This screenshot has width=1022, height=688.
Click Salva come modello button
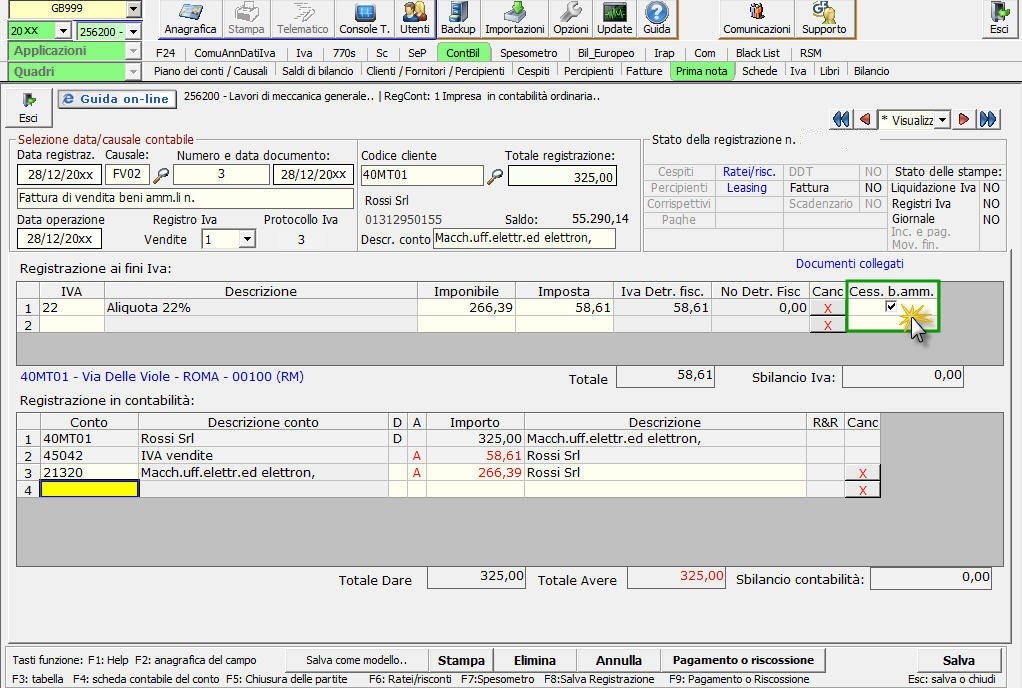(356, 660)
